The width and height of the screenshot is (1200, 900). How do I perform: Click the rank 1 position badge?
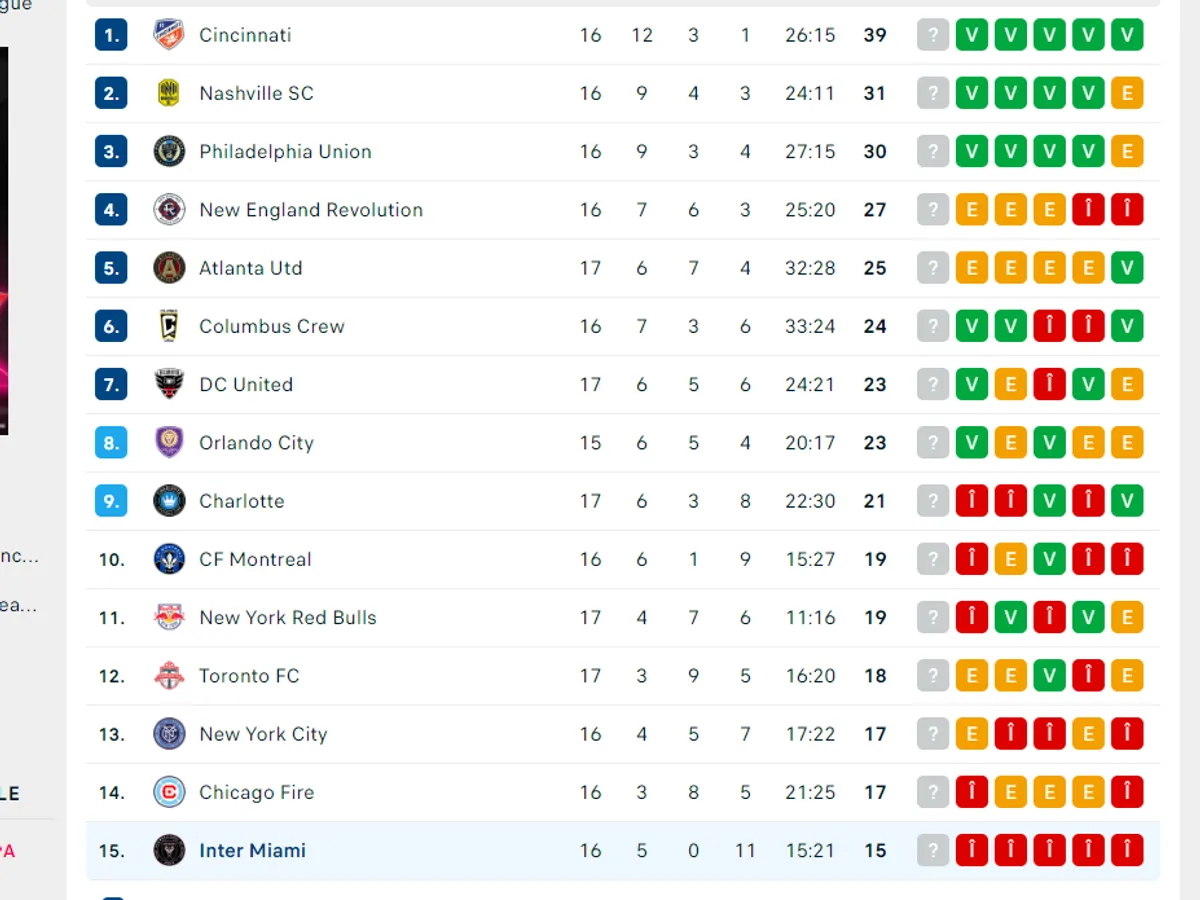click(111, 35)
